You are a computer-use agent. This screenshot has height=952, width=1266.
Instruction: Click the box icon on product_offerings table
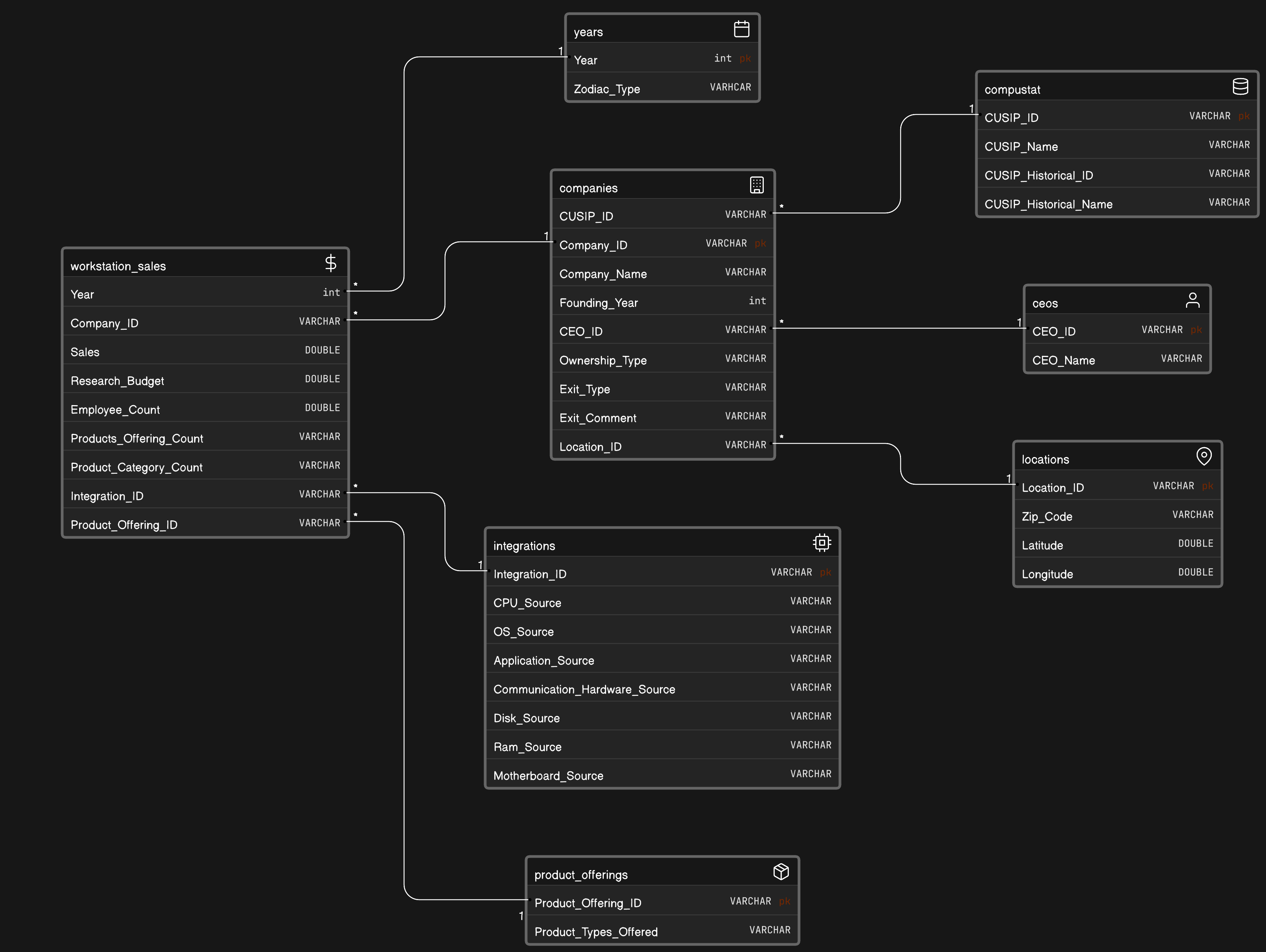781,871
